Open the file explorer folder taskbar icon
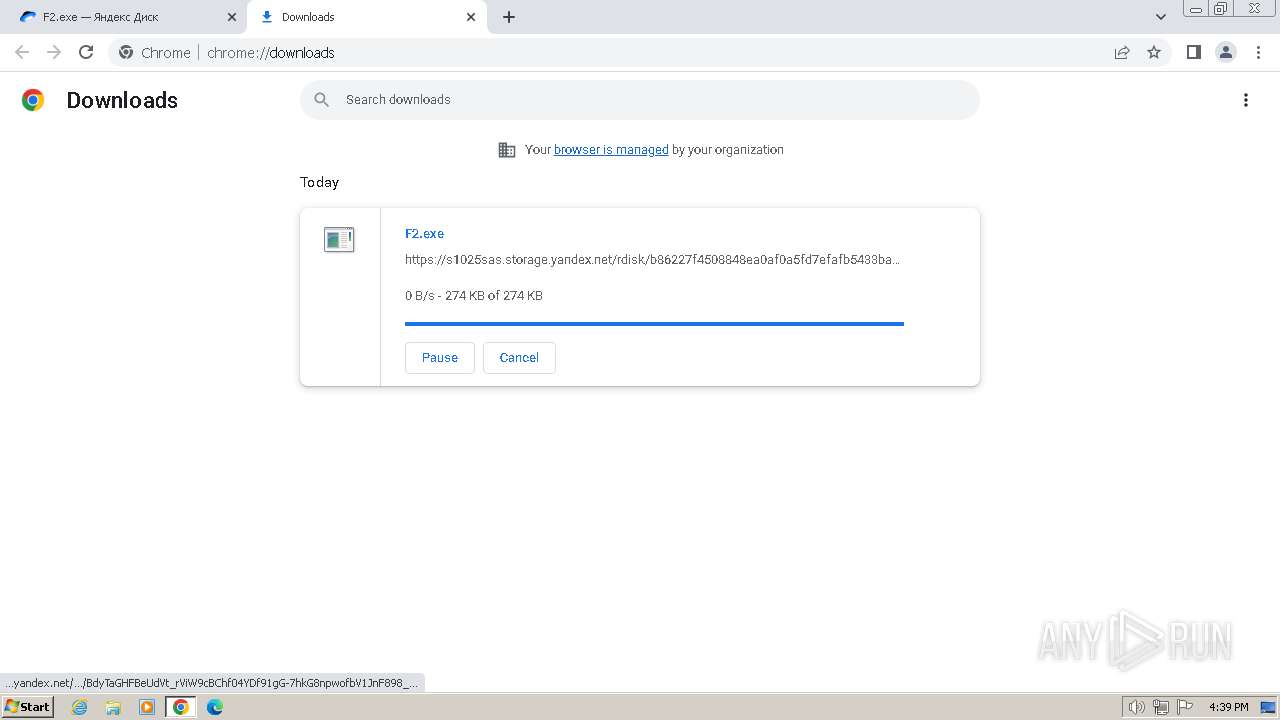Viewport: 1280px width, 720px height. pos(113,707)
